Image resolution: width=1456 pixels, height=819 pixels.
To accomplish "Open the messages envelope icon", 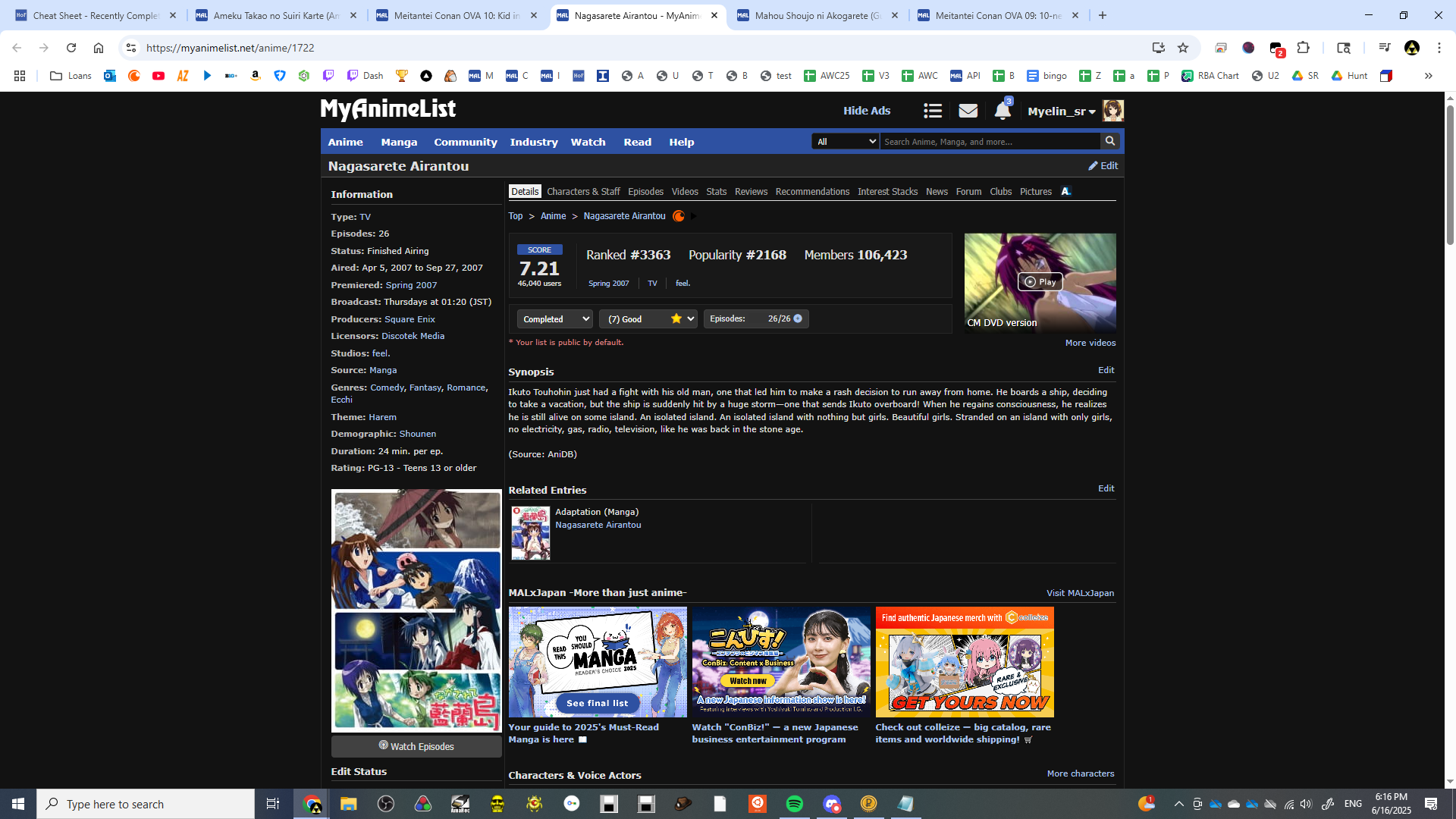I will (x=968, y=111).
